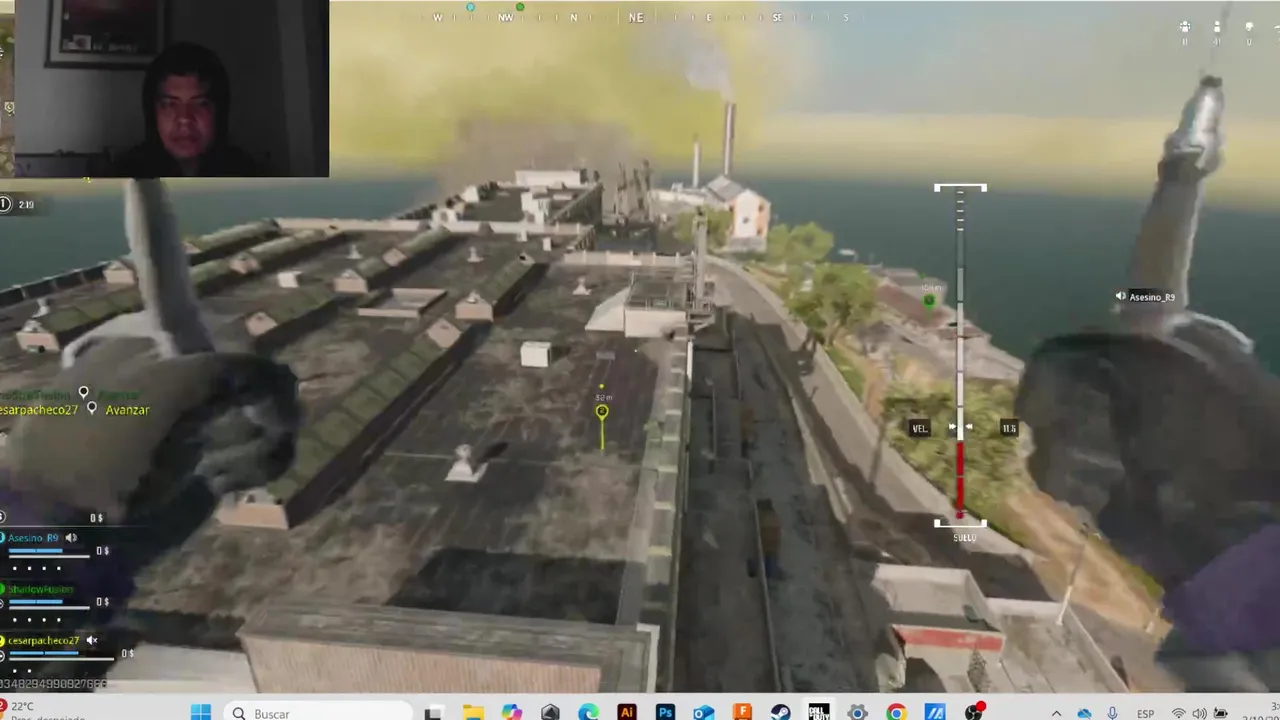1280x720 pixels.
Task: Click the webcam overlay thumbnail
Action: pyautogui.click(x=172, y=88)
